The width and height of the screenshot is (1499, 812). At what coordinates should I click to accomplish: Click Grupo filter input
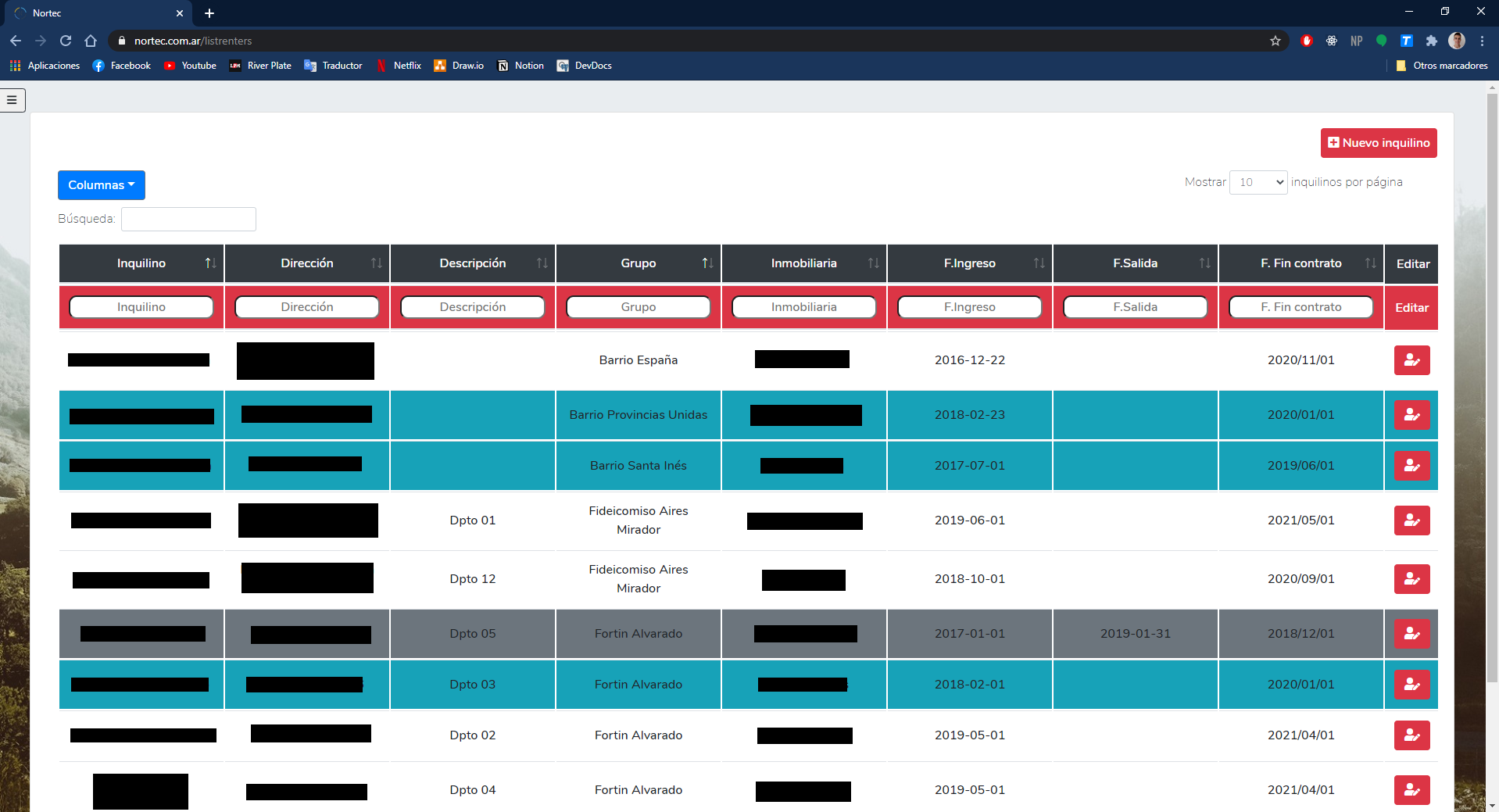click(639, 307)
